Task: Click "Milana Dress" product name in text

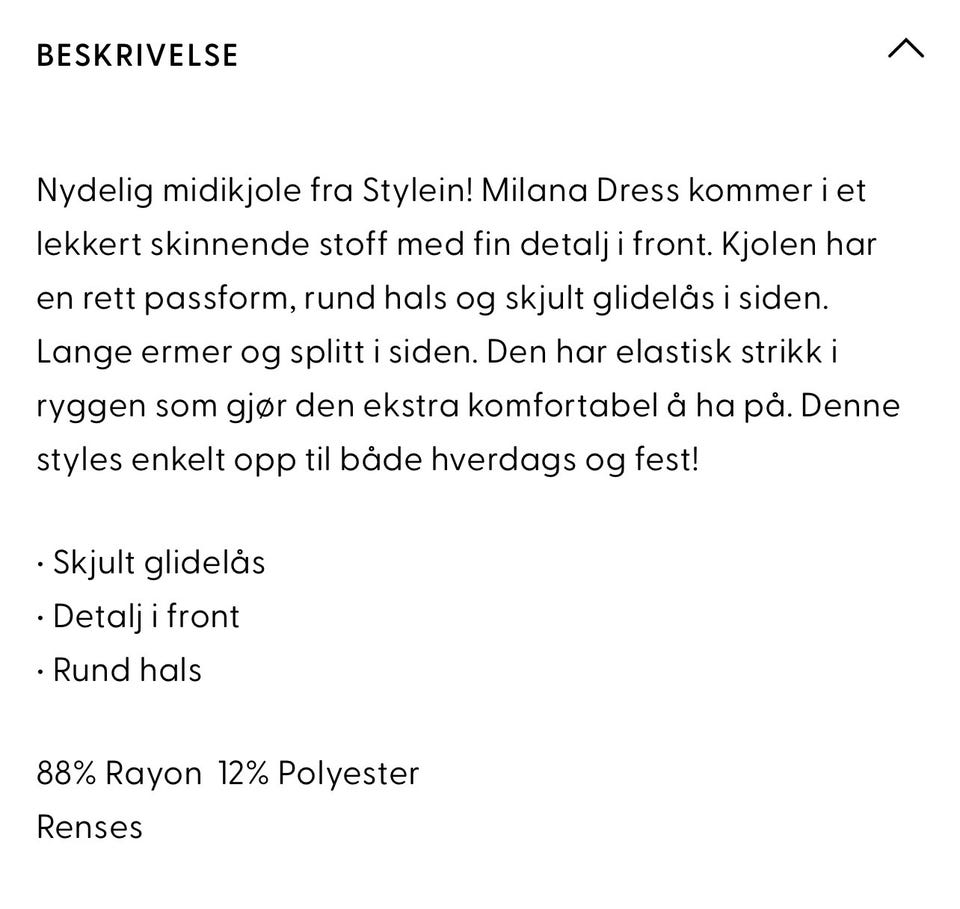Action: tap(580, 190)
